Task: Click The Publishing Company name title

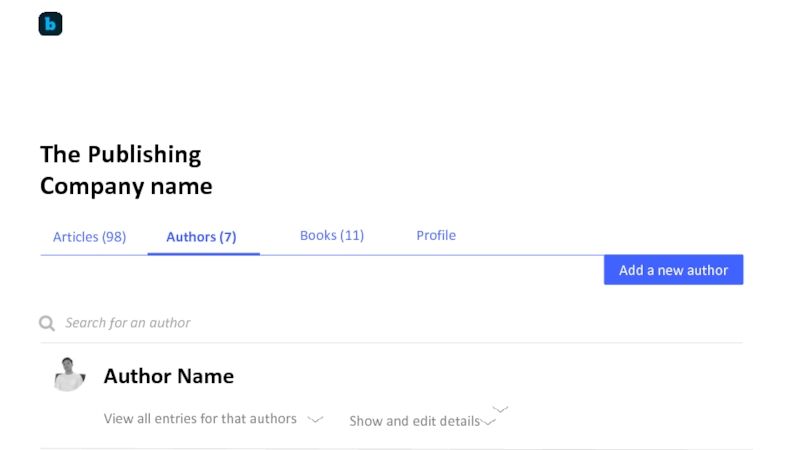Action: (126, 170)
